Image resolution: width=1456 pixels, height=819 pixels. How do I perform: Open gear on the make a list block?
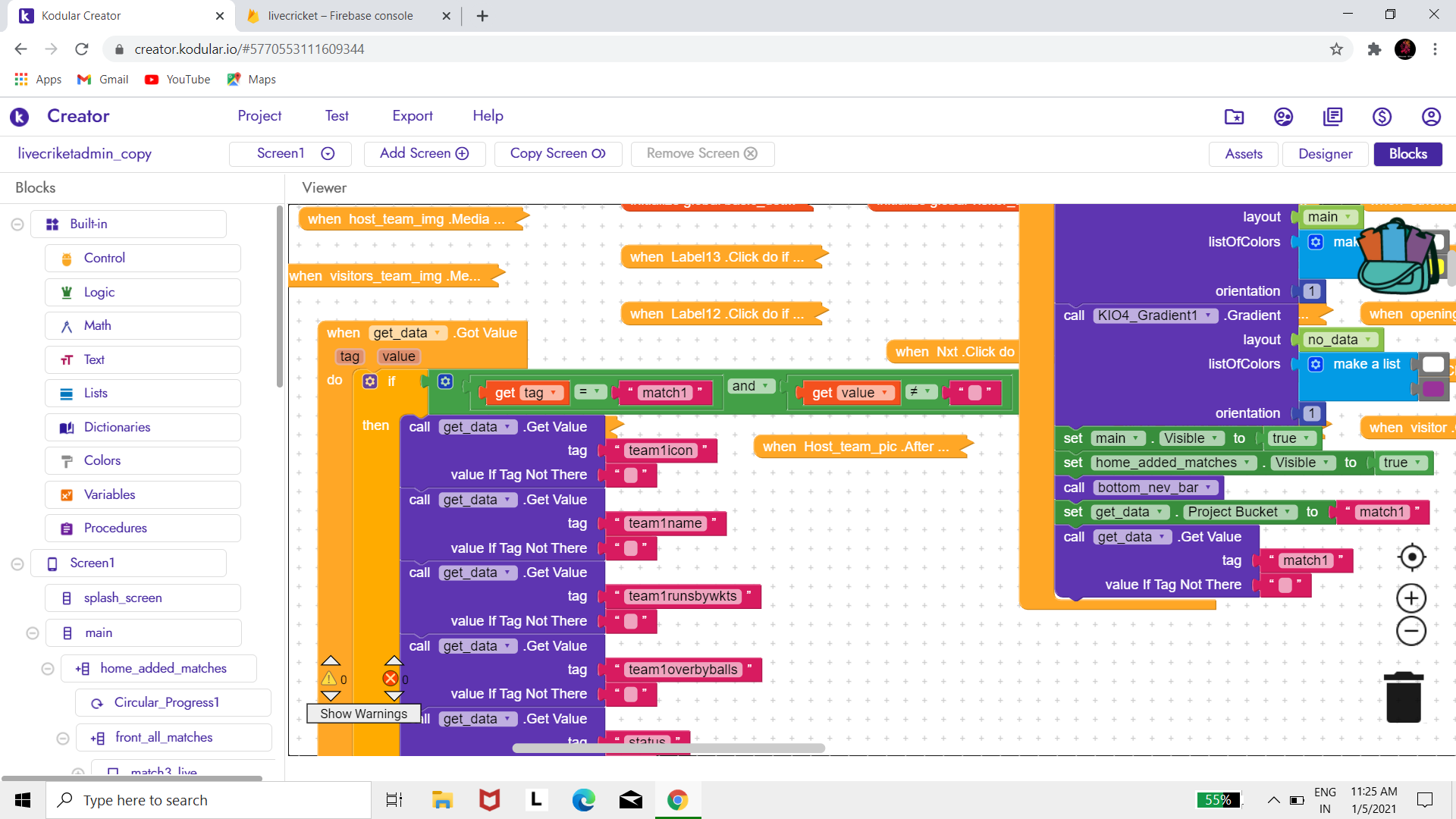(1316, 365)
